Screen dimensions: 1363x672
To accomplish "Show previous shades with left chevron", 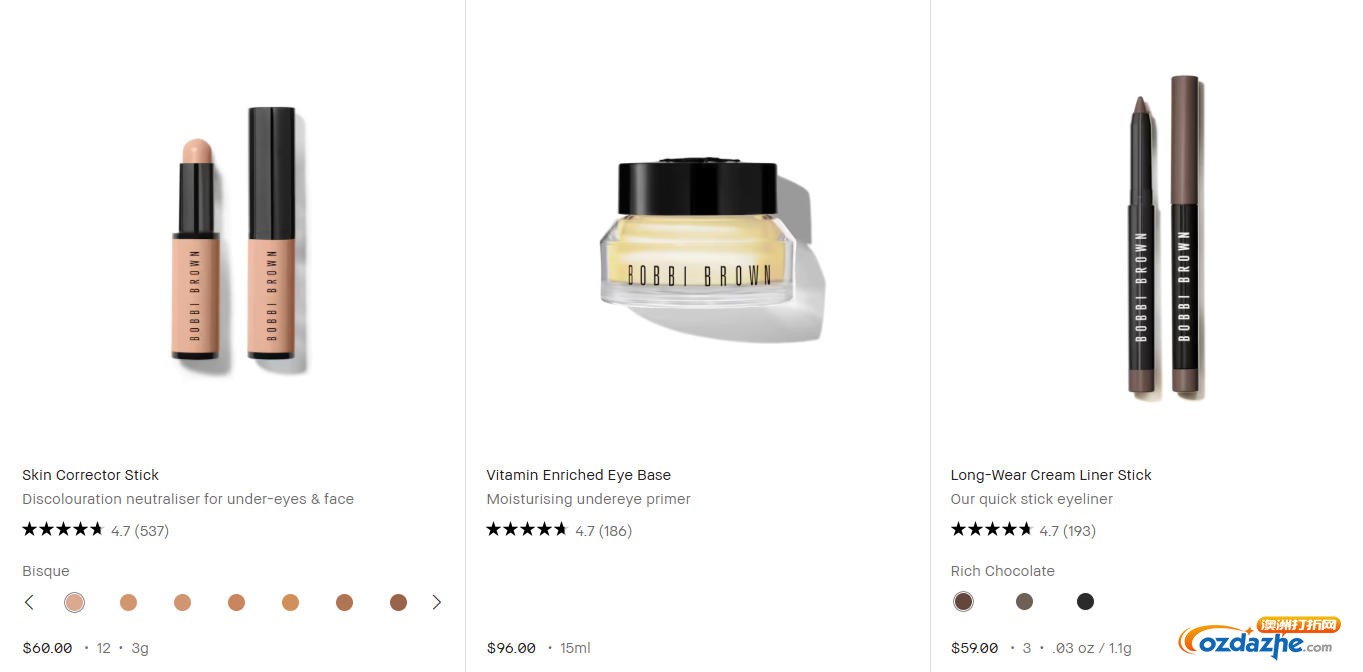I will pos(29,602).
